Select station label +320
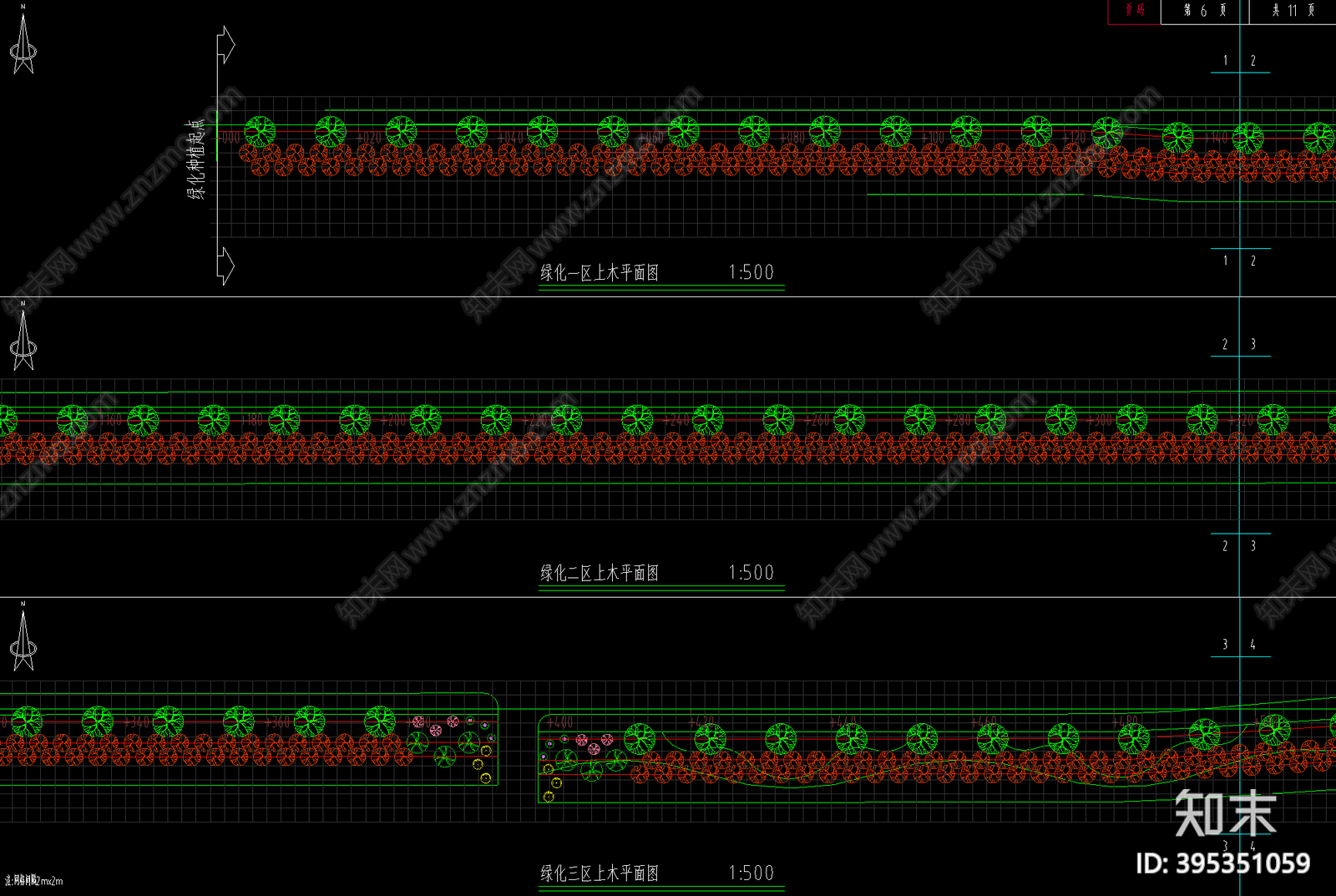This screenshot has width=1336, height=896. [x=1240, y=420]
